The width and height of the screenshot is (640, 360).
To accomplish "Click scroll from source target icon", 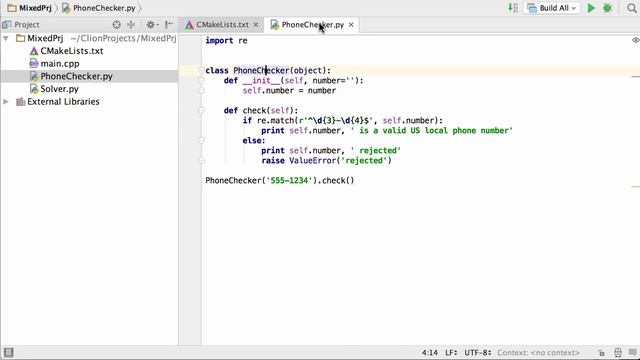I will pos(117,24).
